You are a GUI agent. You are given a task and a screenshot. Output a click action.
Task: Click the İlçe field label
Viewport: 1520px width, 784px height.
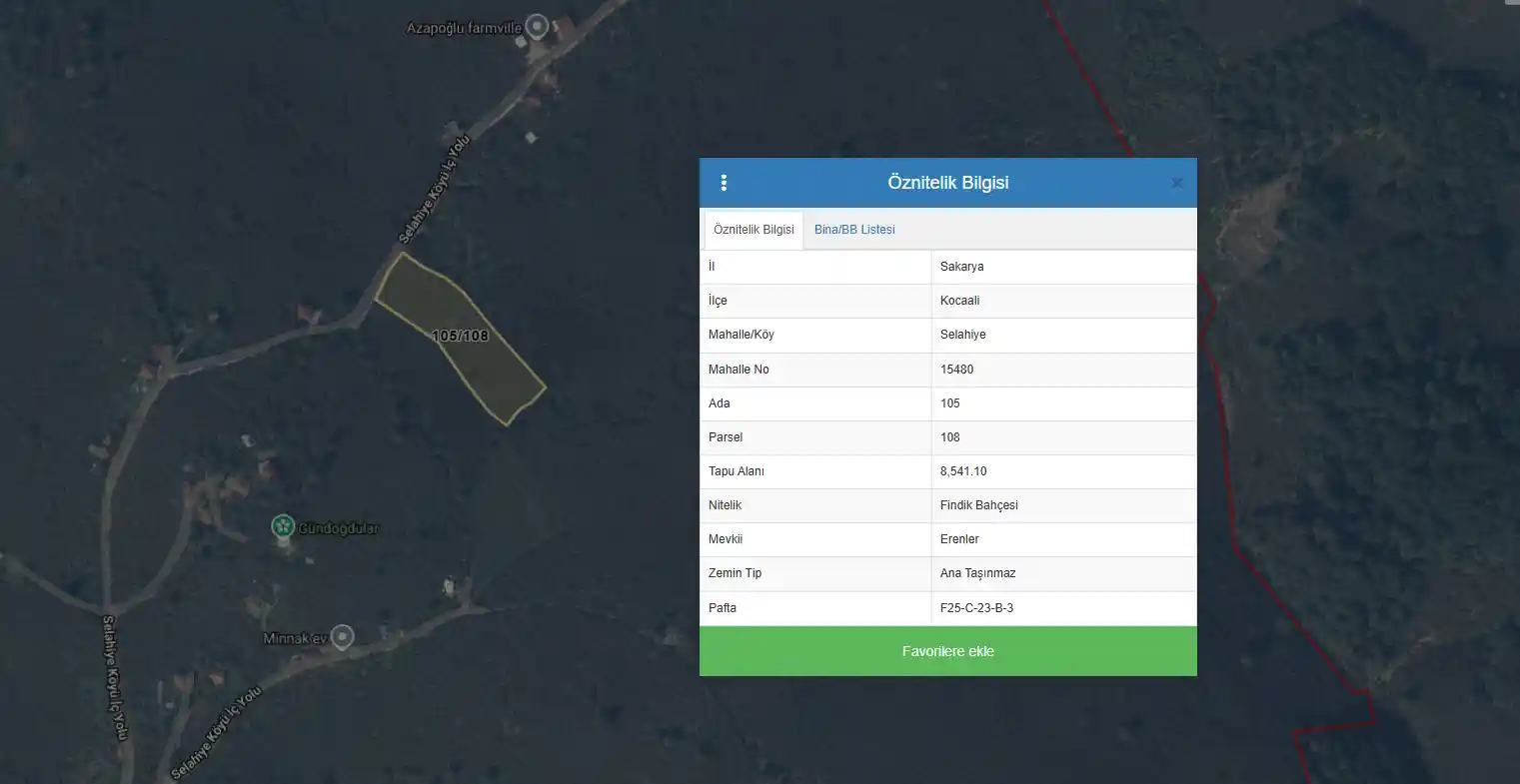718,301
